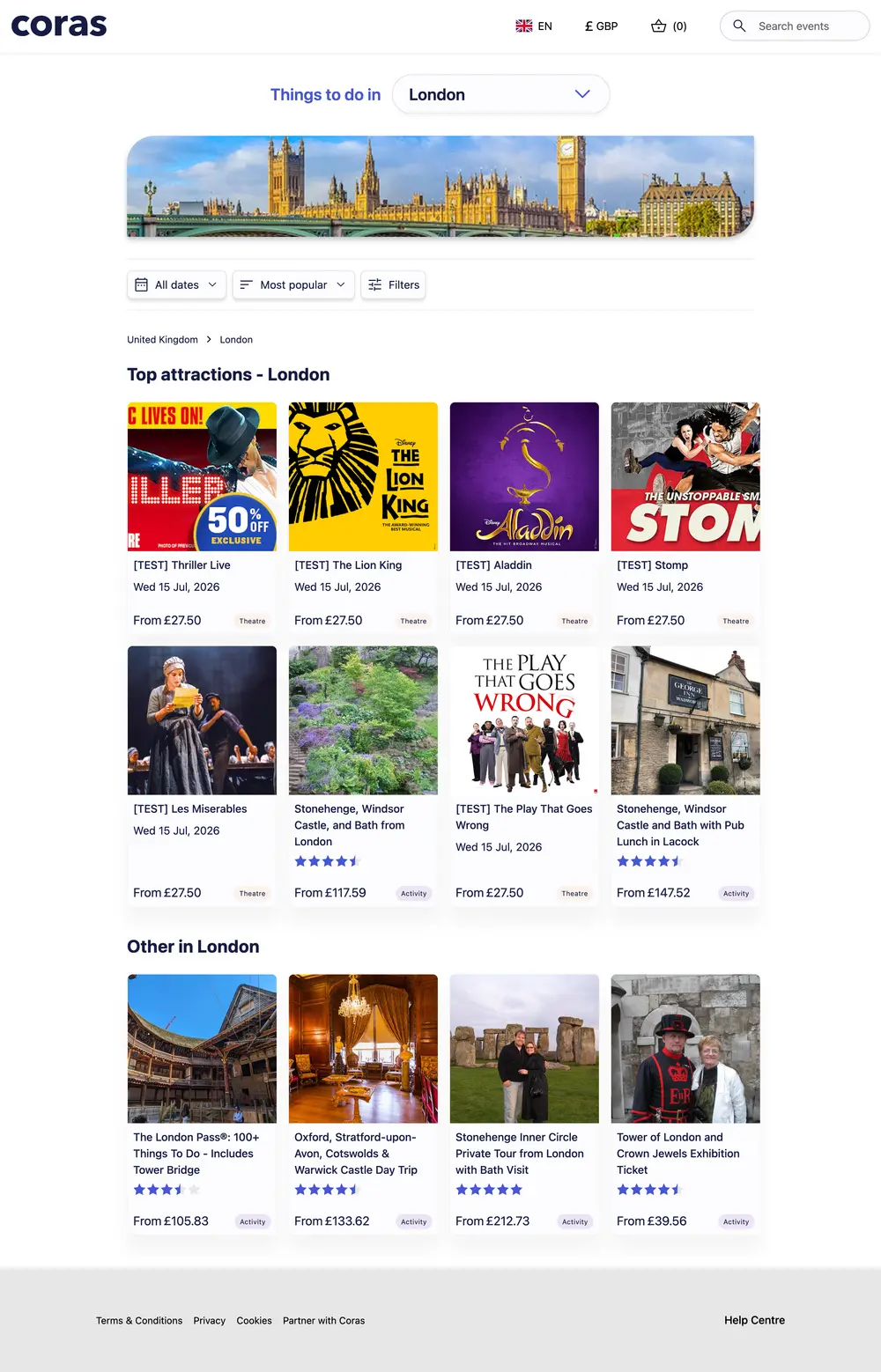The width and height of the screenshot is (881, 1372).
Task: Open the Stomp poster thumbnail
Action: 685,476
